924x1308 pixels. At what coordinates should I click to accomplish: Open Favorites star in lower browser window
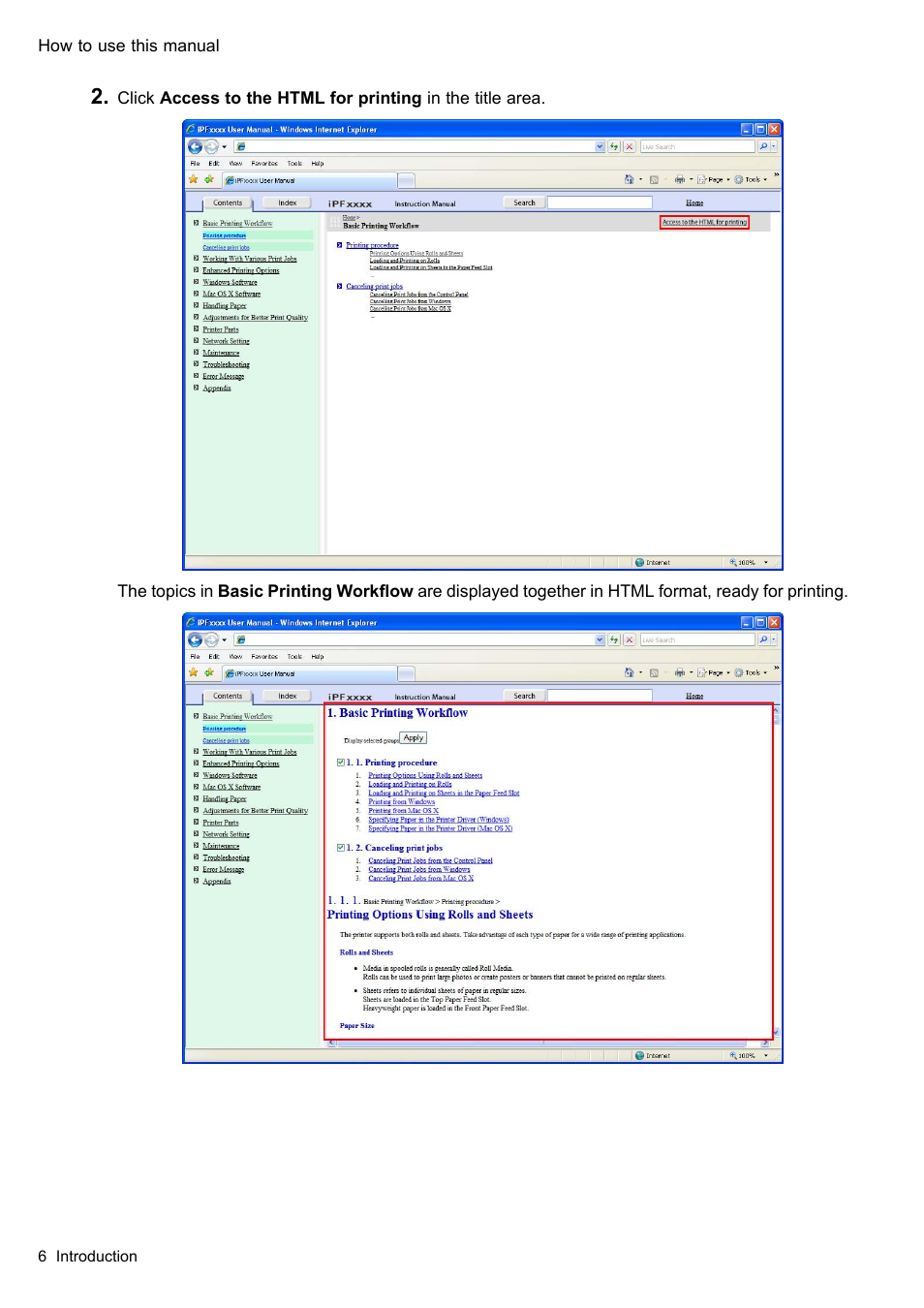pyautogui.click(x=194, y=672)
